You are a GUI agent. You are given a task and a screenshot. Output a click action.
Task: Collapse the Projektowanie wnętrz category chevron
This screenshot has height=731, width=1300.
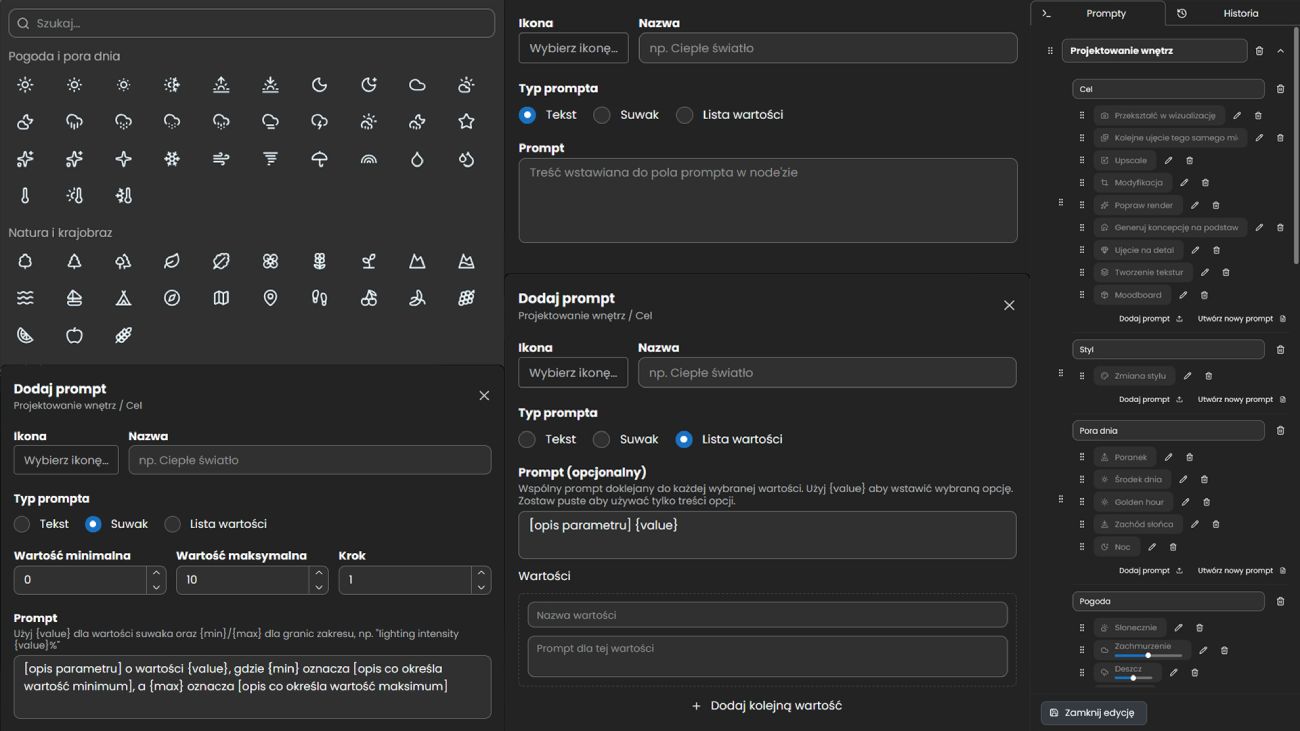pyautogui.click(x=1280, y=51)
